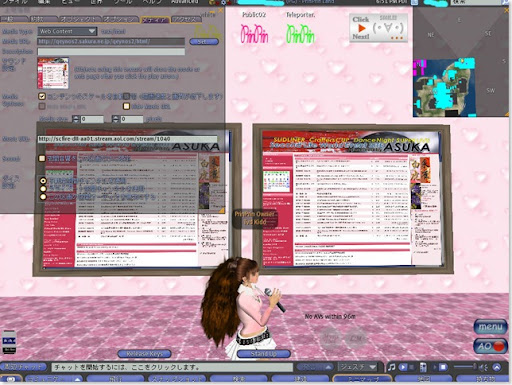Switch to the Options tab

(x=120, y=19)
